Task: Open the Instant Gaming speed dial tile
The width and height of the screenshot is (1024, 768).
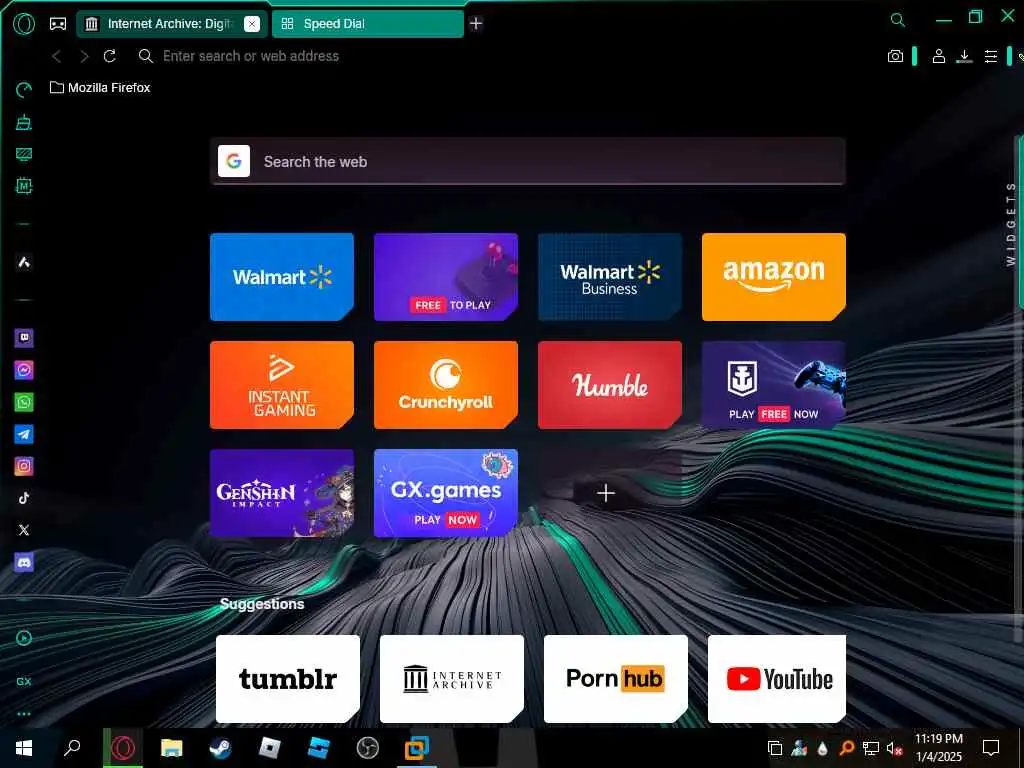Action: point(282,385)
